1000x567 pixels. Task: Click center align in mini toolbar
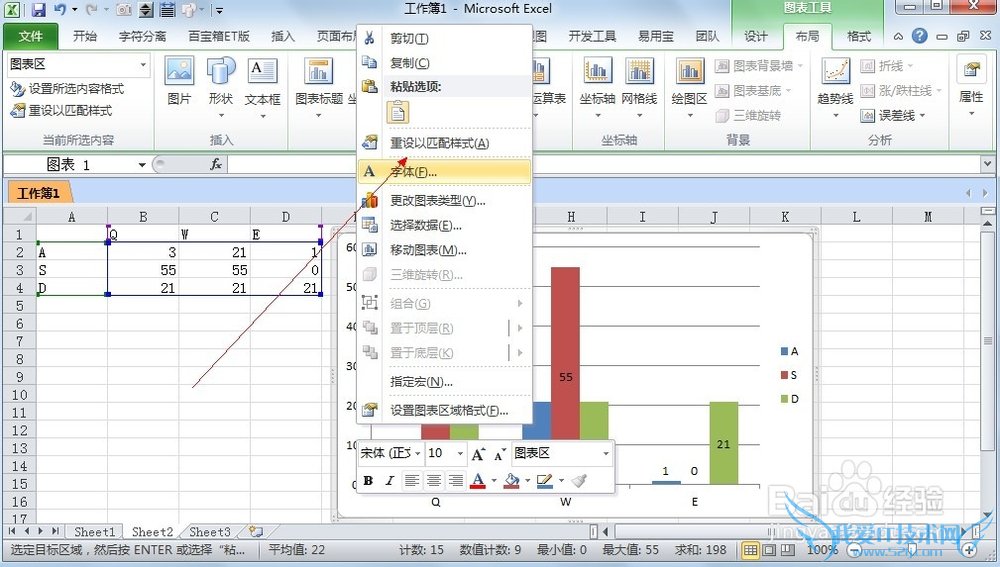point(434,480)
